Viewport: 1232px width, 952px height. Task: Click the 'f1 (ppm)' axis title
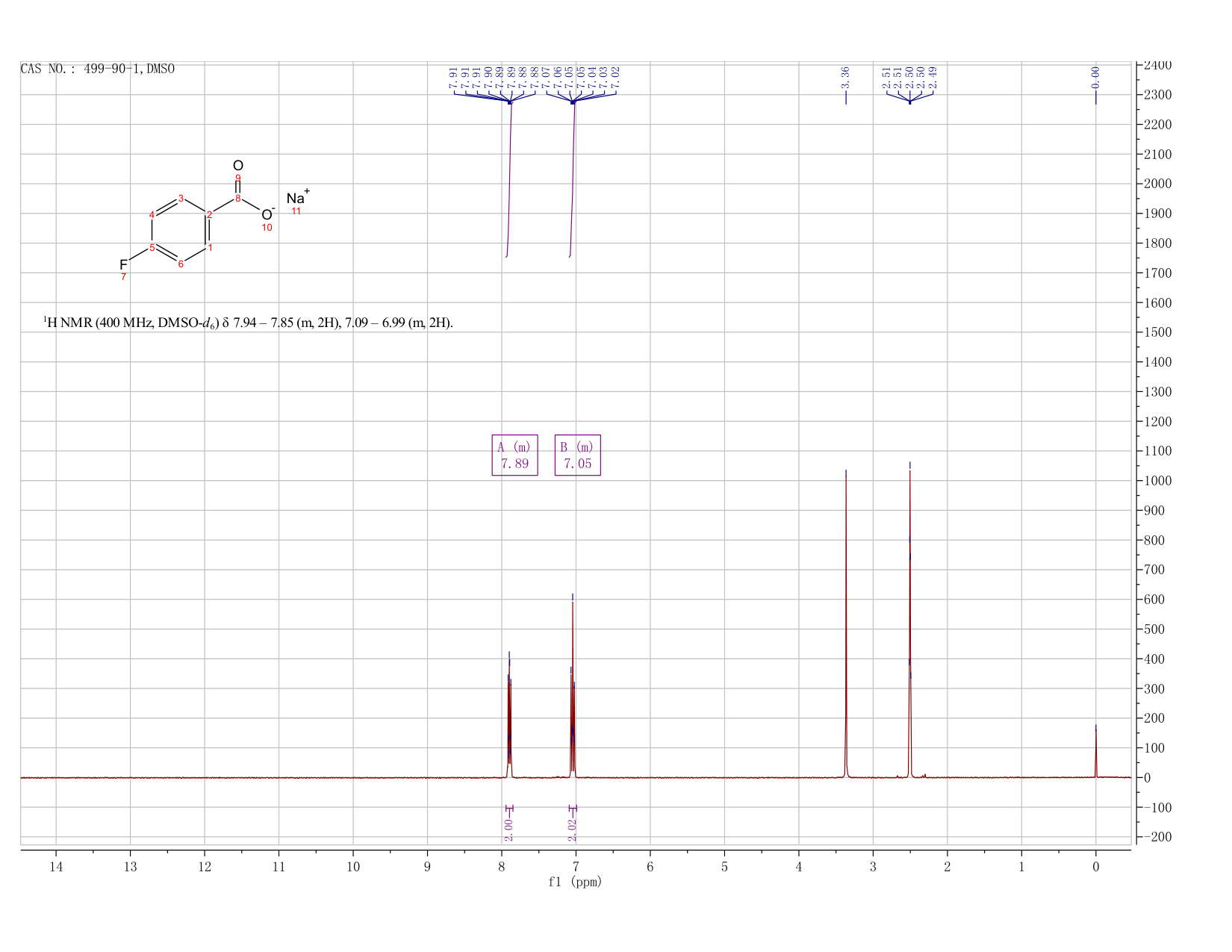pos(575,882)
